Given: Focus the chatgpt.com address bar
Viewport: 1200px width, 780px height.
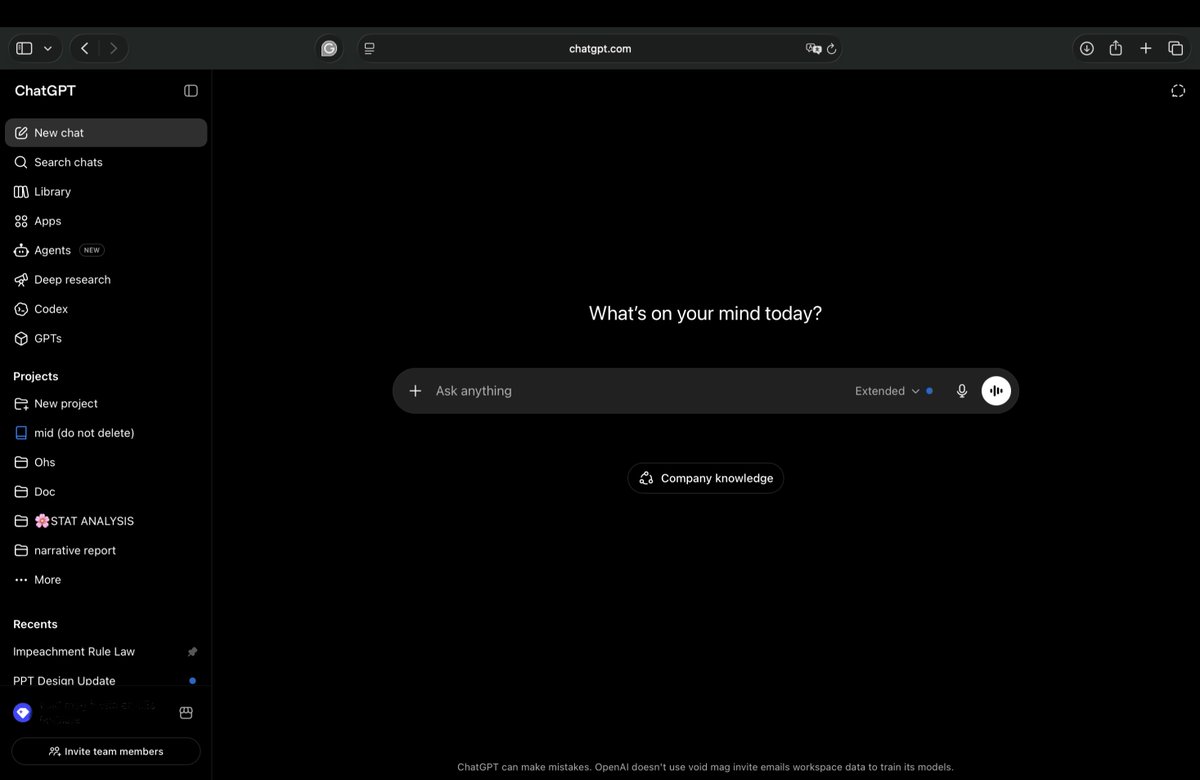Looking at the screenshot, I should tap(600, 48).
